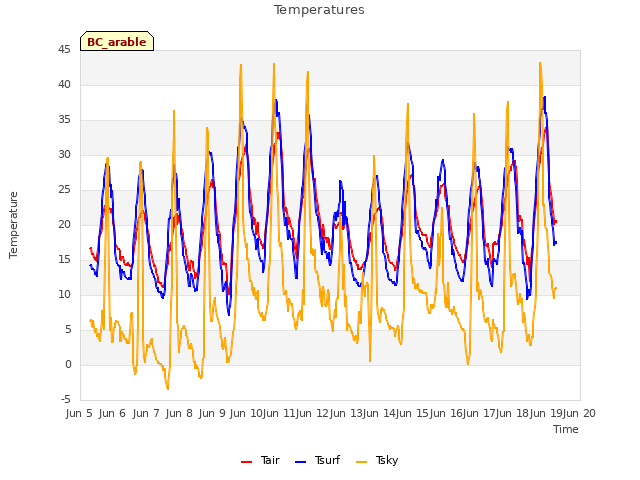Click the Jun 8 x-axis tick label
640x480 pixels.
[179, 413]
